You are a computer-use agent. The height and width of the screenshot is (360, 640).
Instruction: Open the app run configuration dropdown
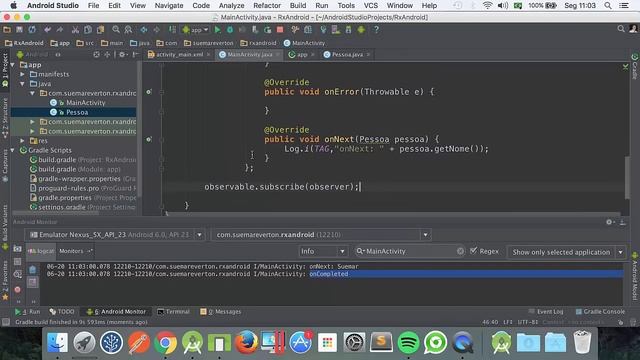coord(196,29)
